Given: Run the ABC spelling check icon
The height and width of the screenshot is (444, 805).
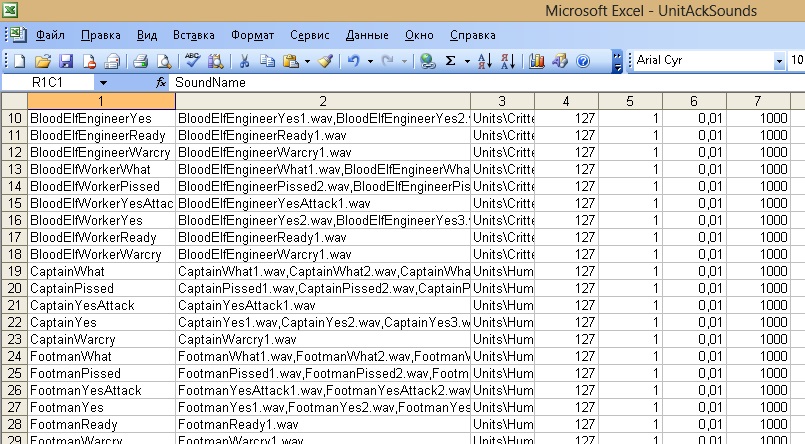Looking at the screenshot, I should tap(193, 61).
